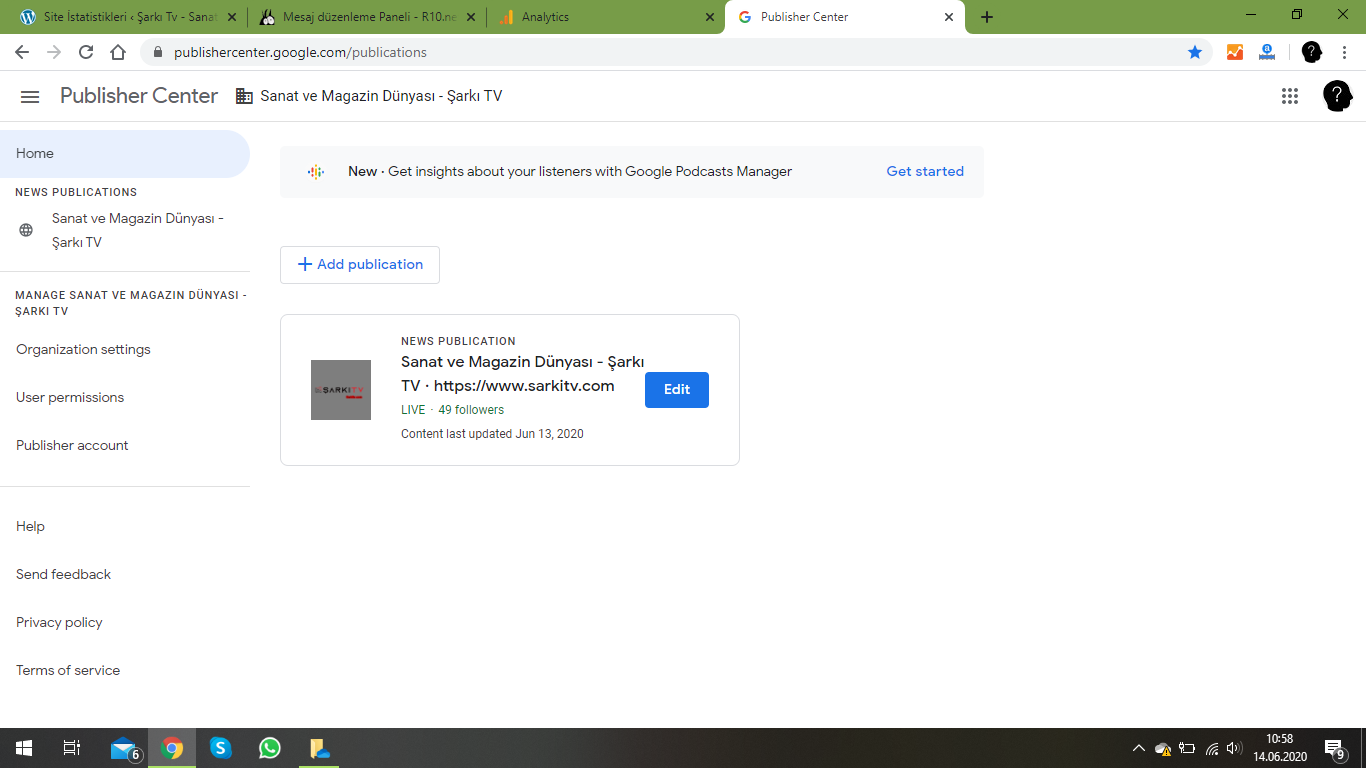1366x768 pixels.
Task: Open Chrome's three-dot menu
Action: tap(1344, 52)
